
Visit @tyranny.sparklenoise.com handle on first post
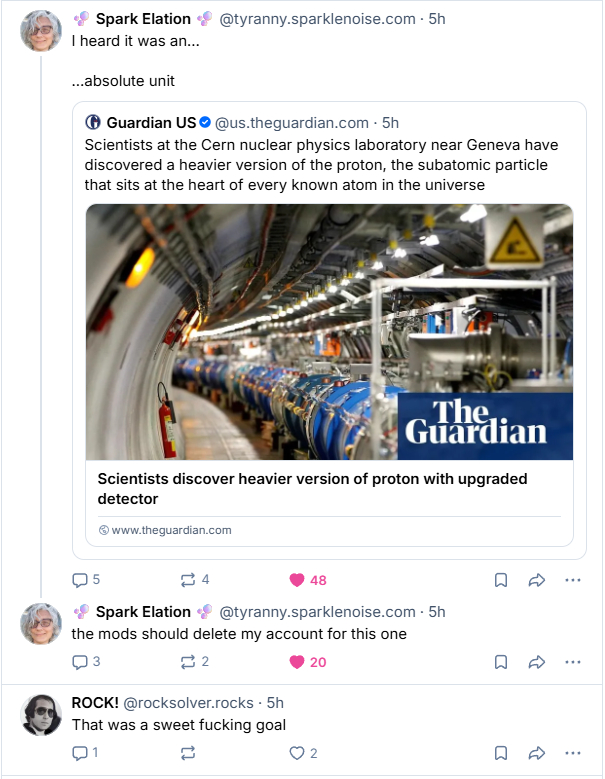tap(317, 19)
